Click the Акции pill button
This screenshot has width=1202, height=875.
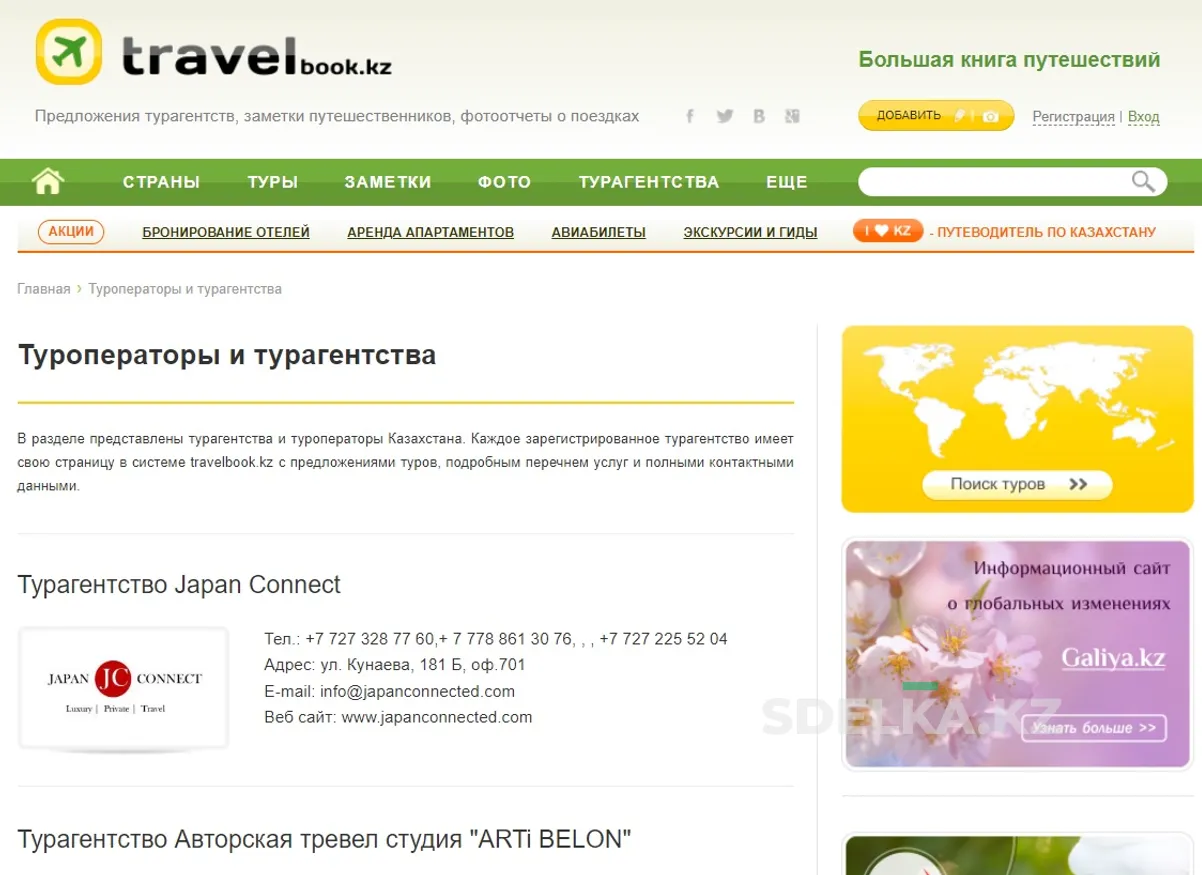click(x=71, y=232)
